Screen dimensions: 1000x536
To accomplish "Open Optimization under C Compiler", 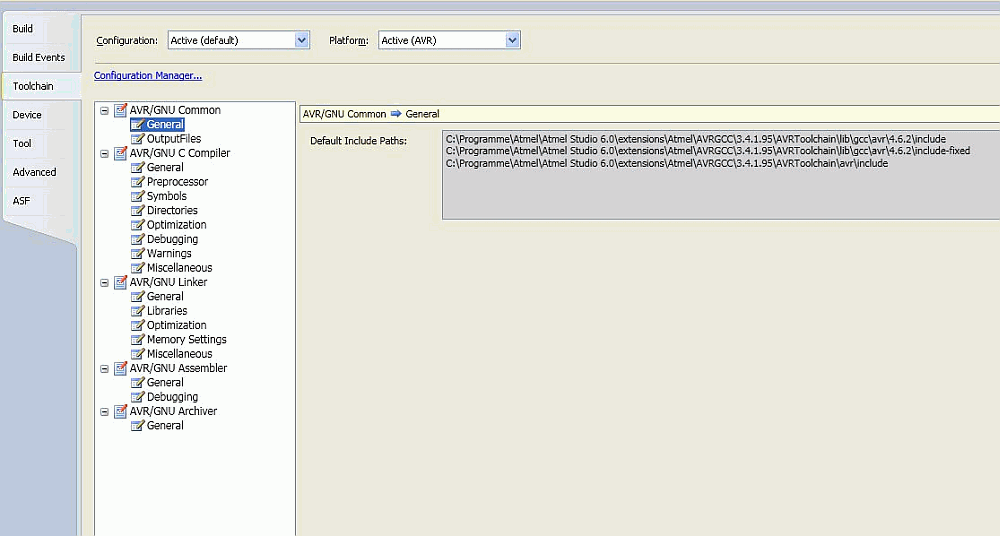I will (177, 225).
